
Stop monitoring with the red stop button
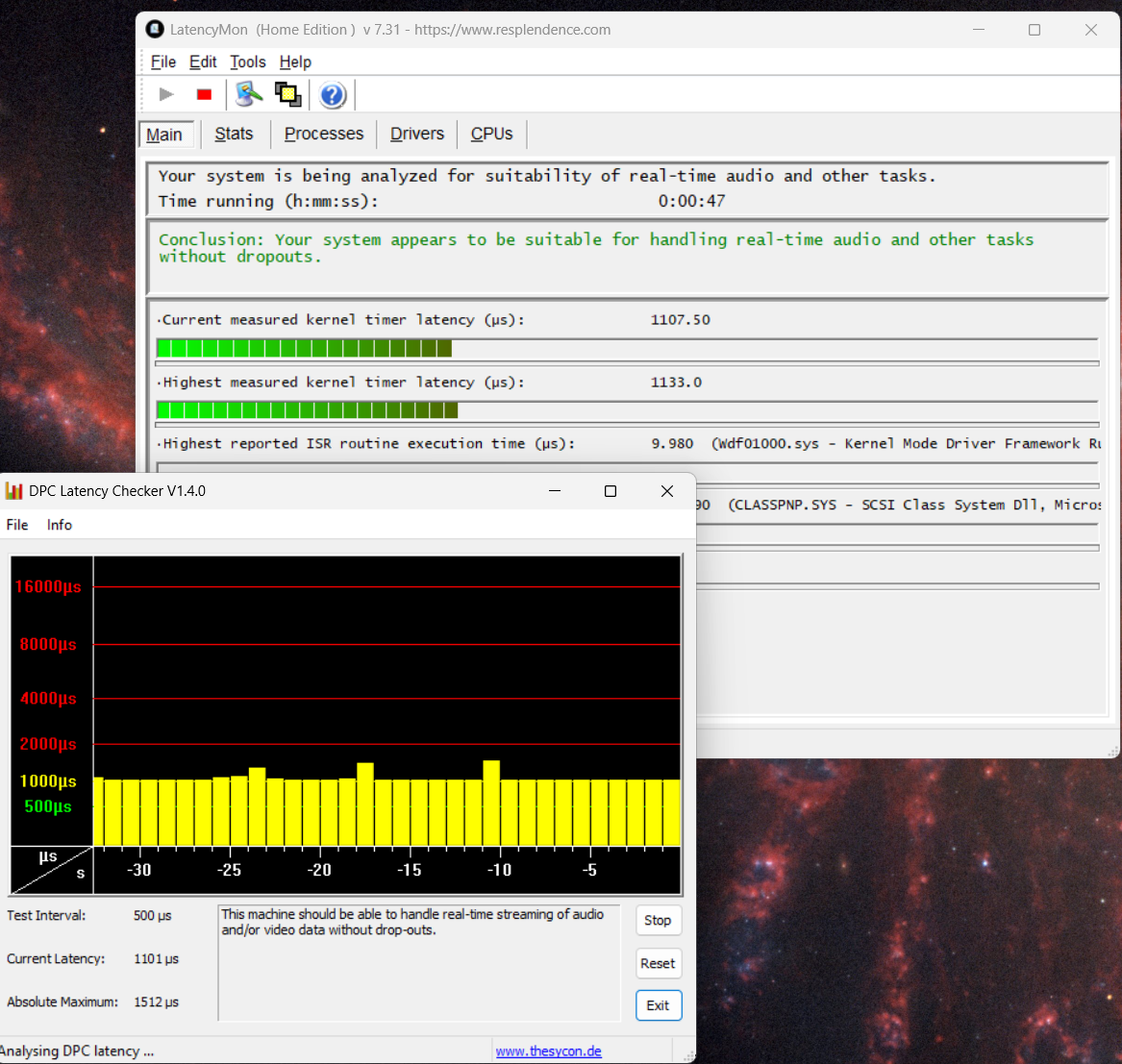click(x=204, y=94)
